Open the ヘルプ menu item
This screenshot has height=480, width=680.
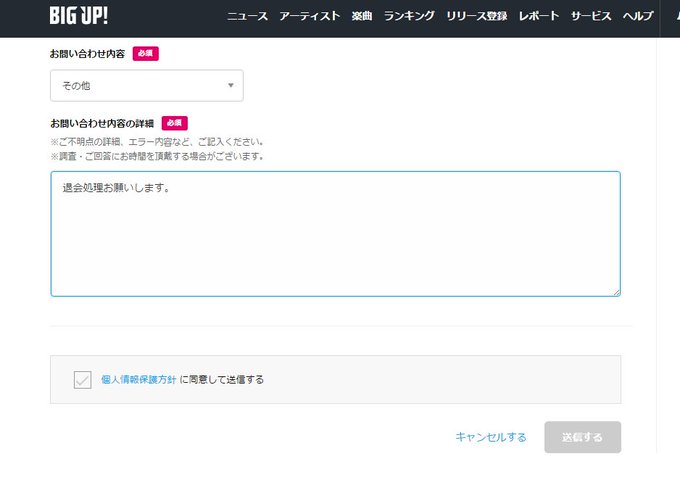638,16
